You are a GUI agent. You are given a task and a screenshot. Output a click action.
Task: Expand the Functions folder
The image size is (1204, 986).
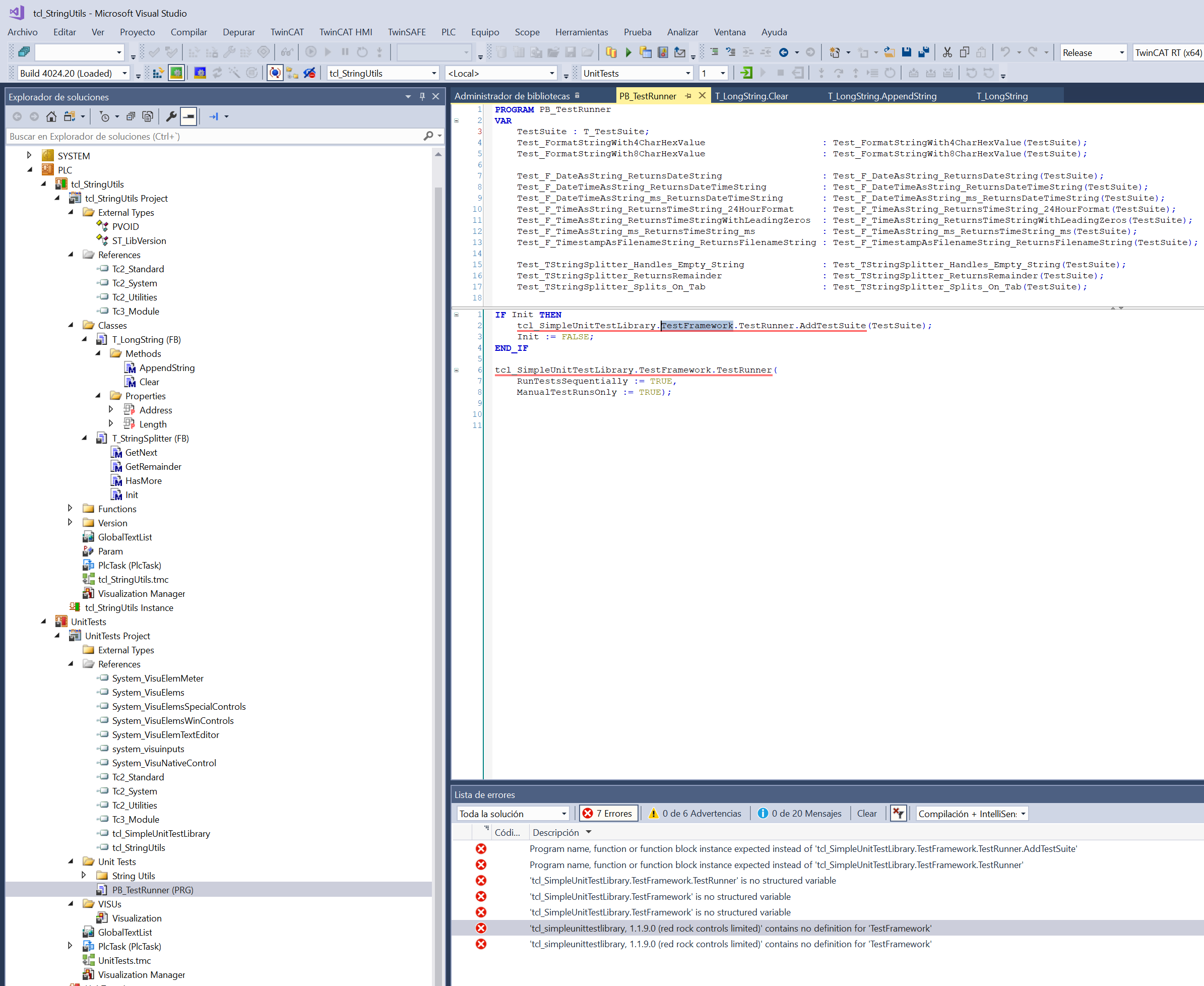click(71, 508)
